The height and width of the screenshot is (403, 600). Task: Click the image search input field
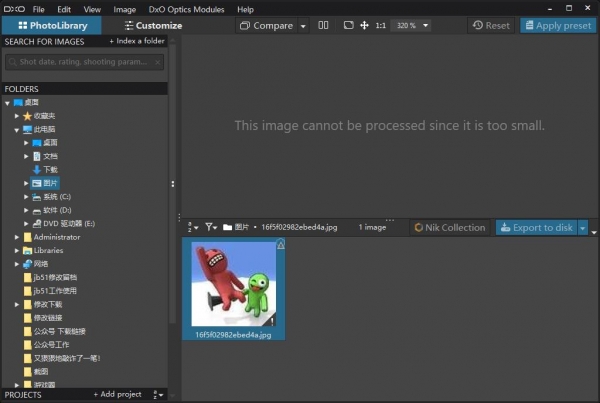coord(85,62)
